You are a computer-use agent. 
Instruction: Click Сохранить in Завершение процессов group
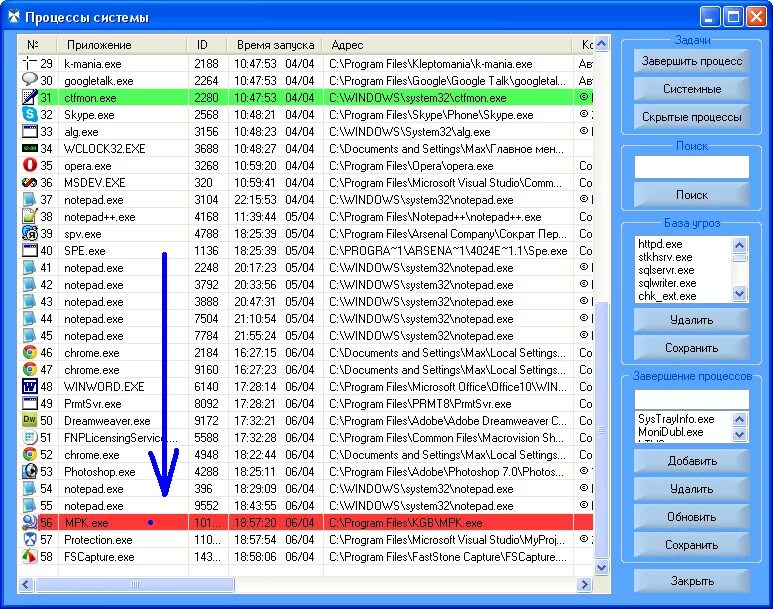point(691,545)
